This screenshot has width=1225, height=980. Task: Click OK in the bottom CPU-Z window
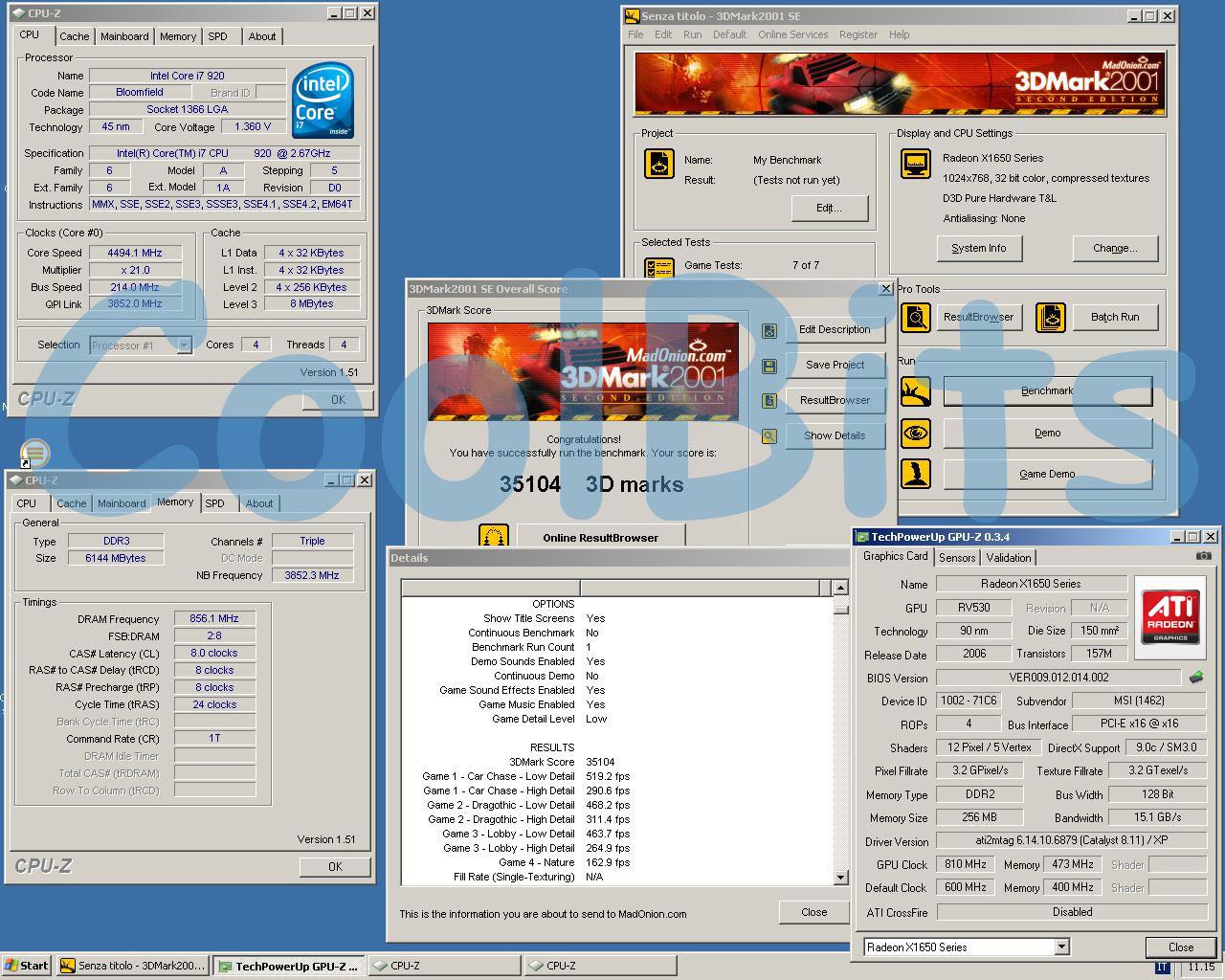pos(335,866)
